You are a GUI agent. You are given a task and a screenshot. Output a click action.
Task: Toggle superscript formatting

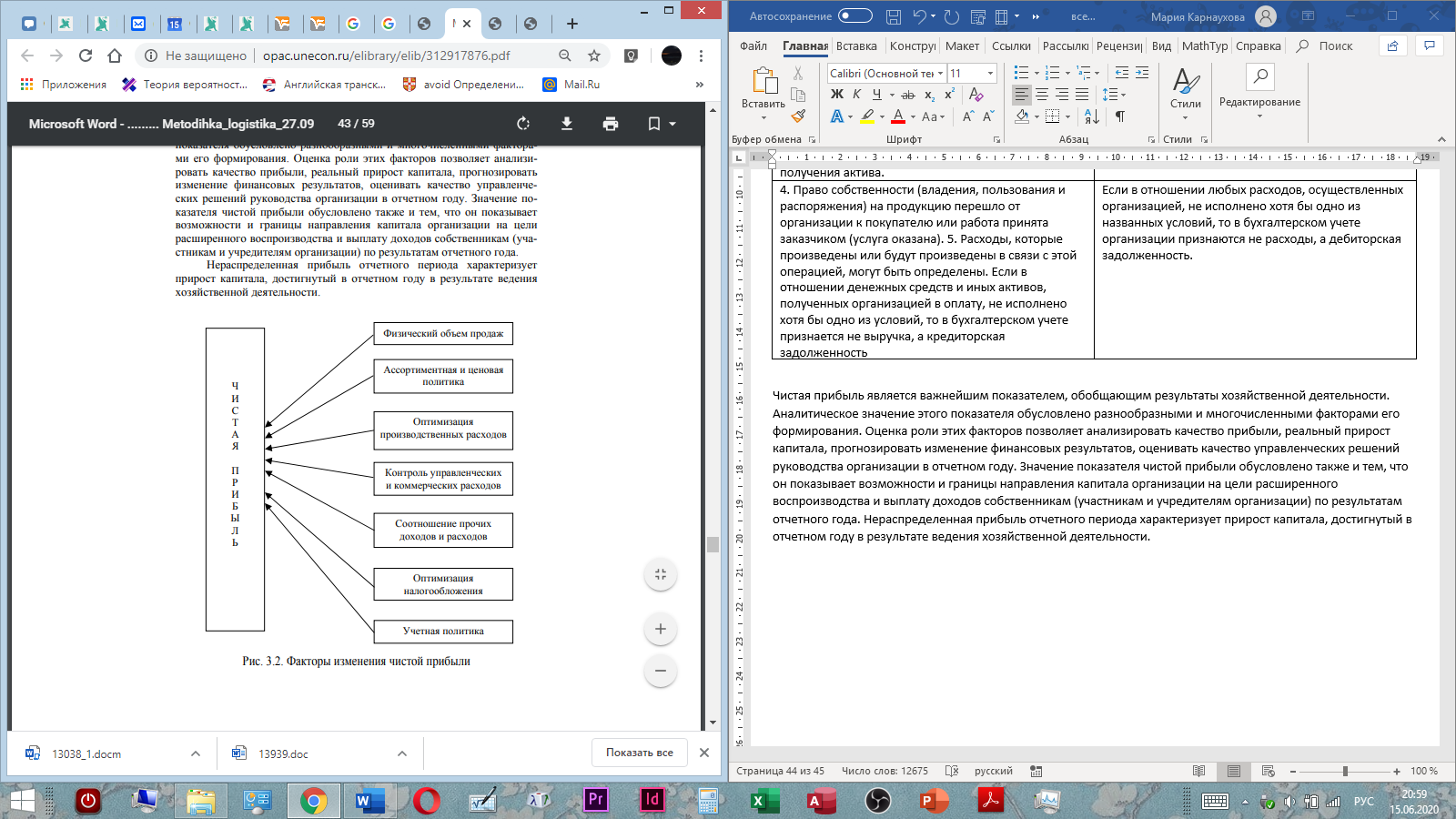(x=949, y=95)
